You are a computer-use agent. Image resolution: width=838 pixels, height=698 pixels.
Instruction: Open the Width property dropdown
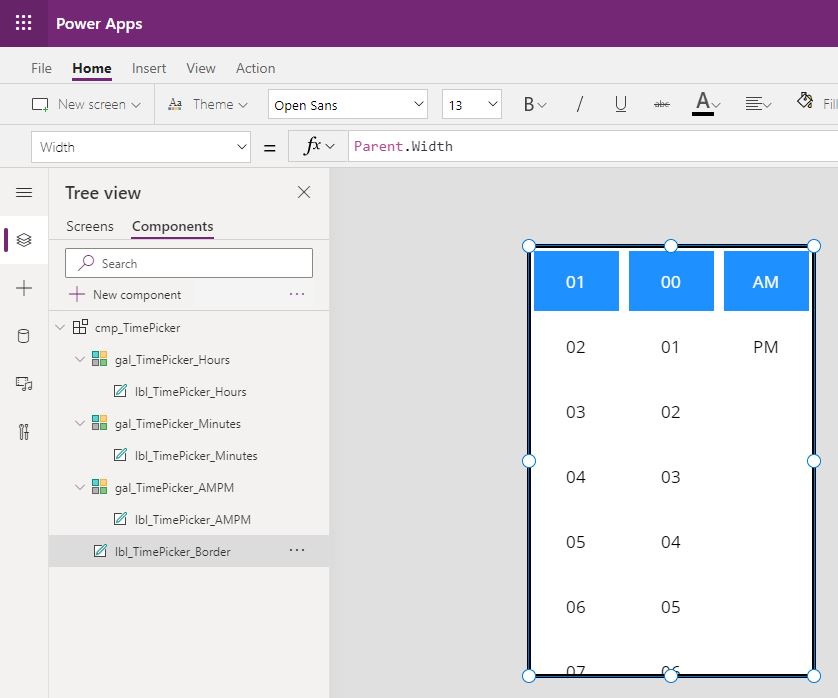141,147
